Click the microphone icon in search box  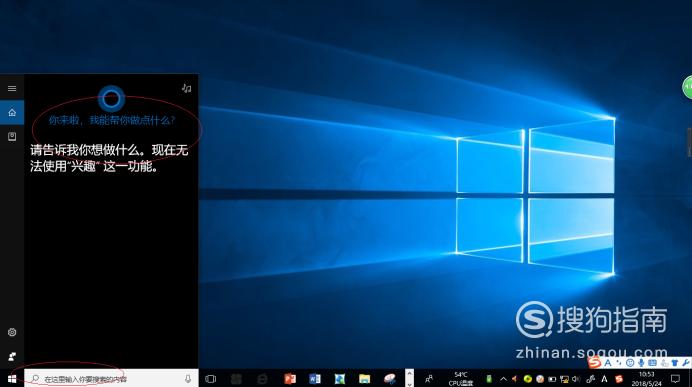pos(188,379)
